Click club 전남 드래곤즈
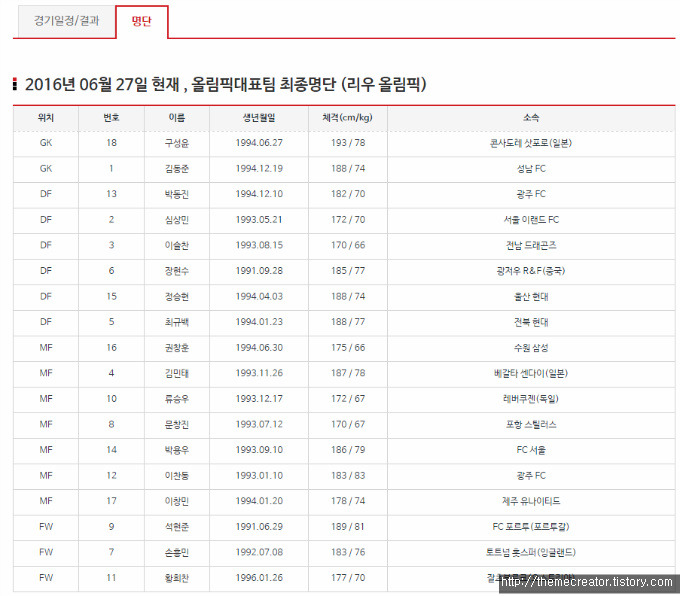 531,246
